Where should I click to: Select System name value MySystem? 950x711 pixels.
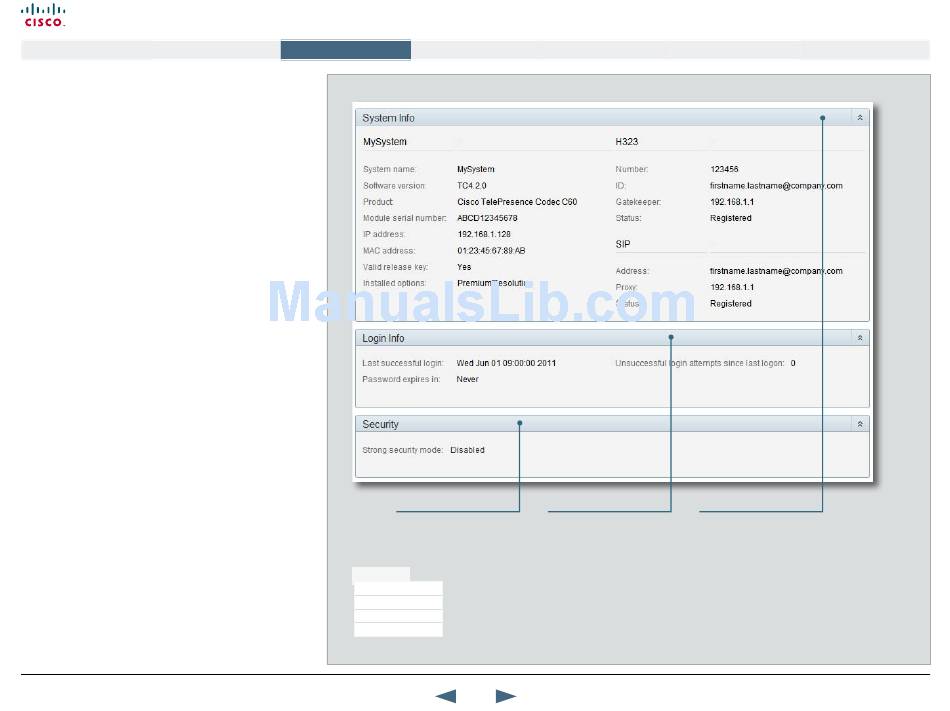476,170
